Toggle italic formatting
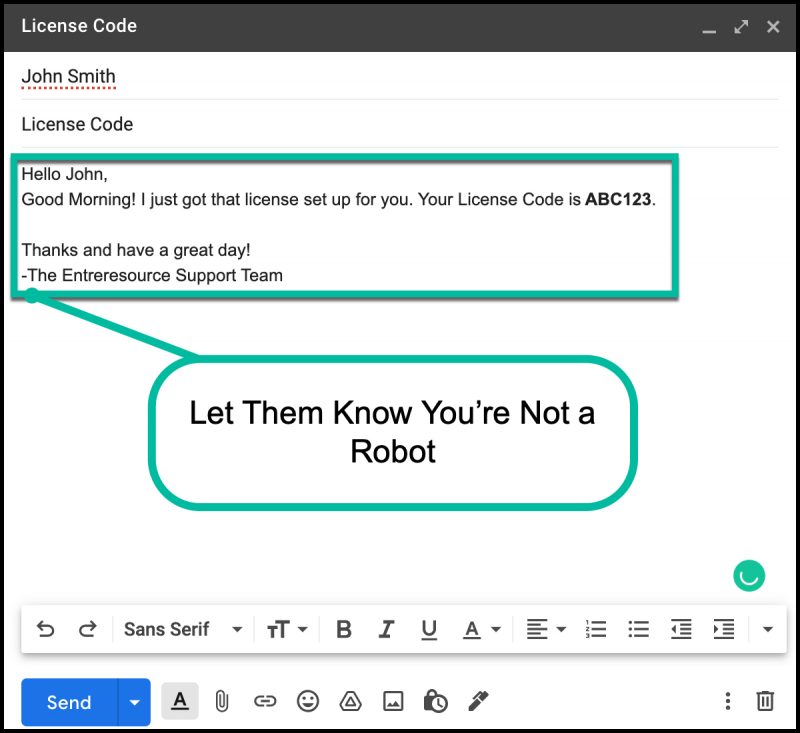Screen dimensions: 800x733 (386, 629)
